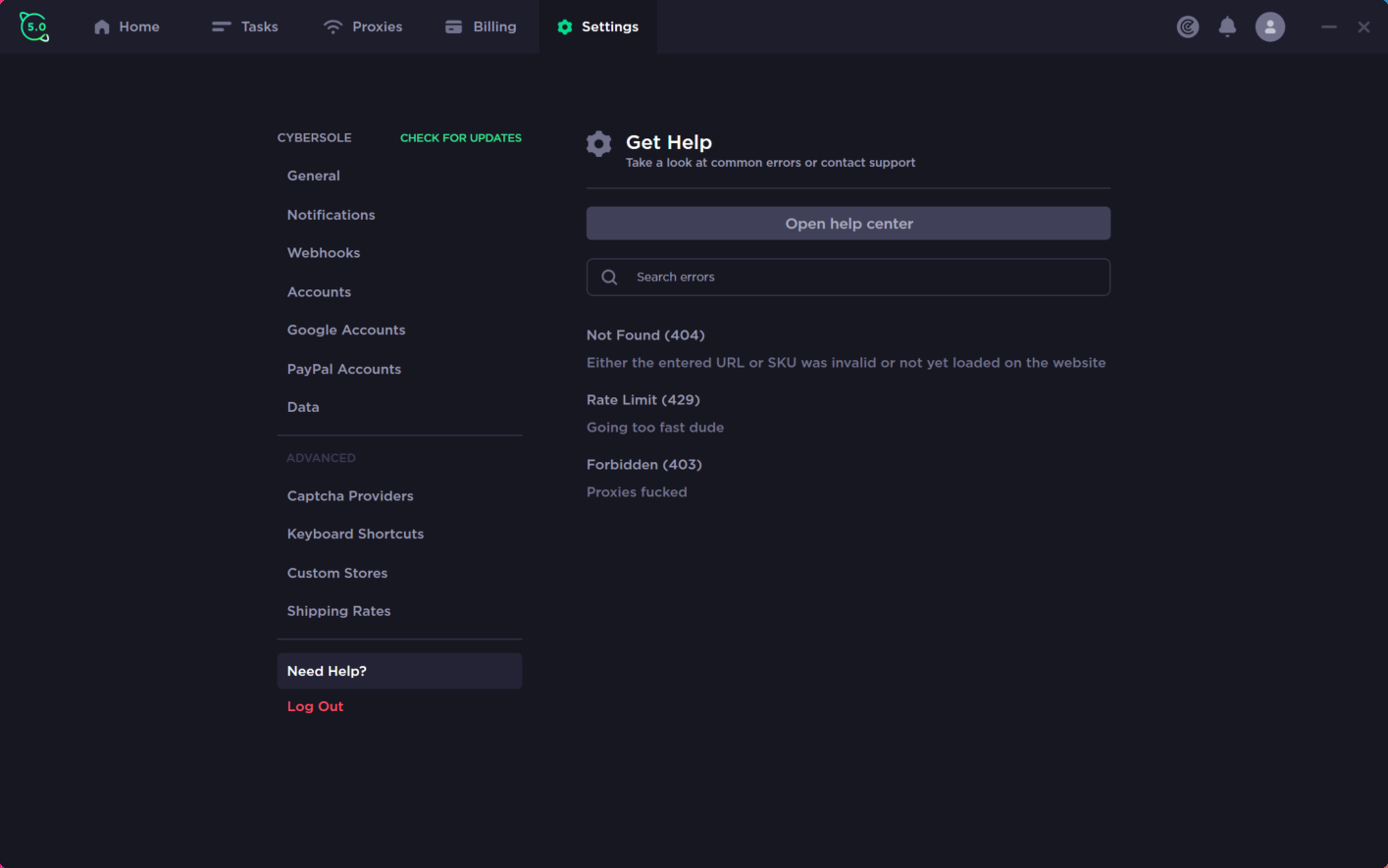The width and height of the screenshot is (1388, 868).
Task: Click the CYBERSOLE section label
Action: [x=314, y=138]
